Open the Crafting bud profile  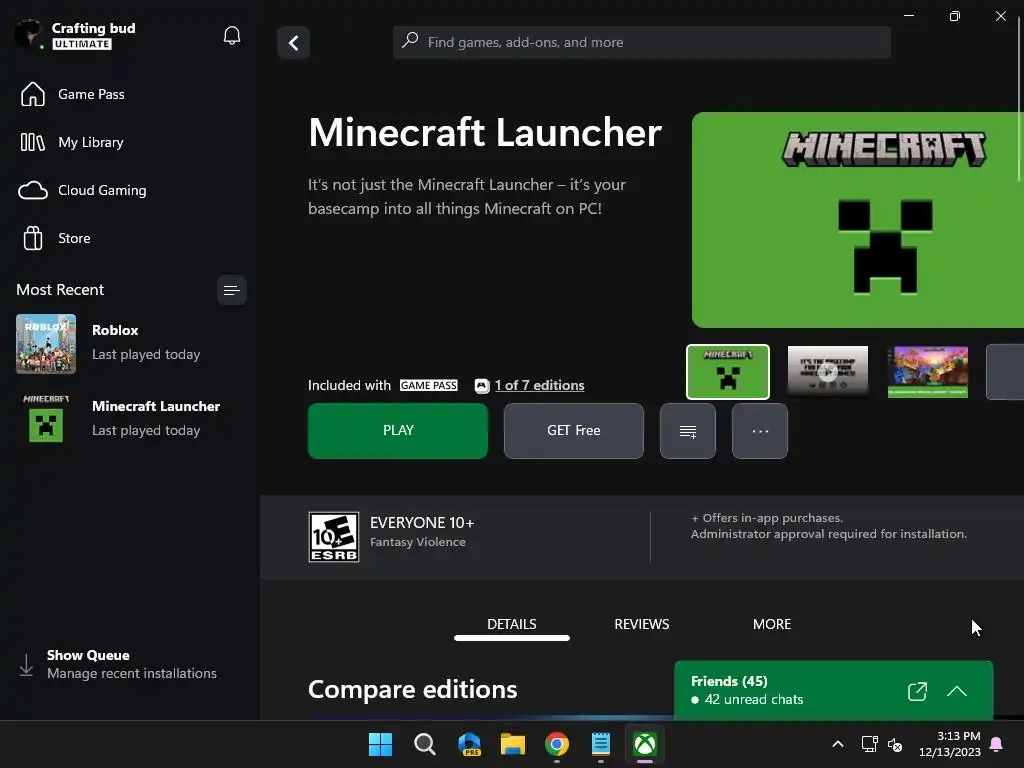tap(75, 35)
